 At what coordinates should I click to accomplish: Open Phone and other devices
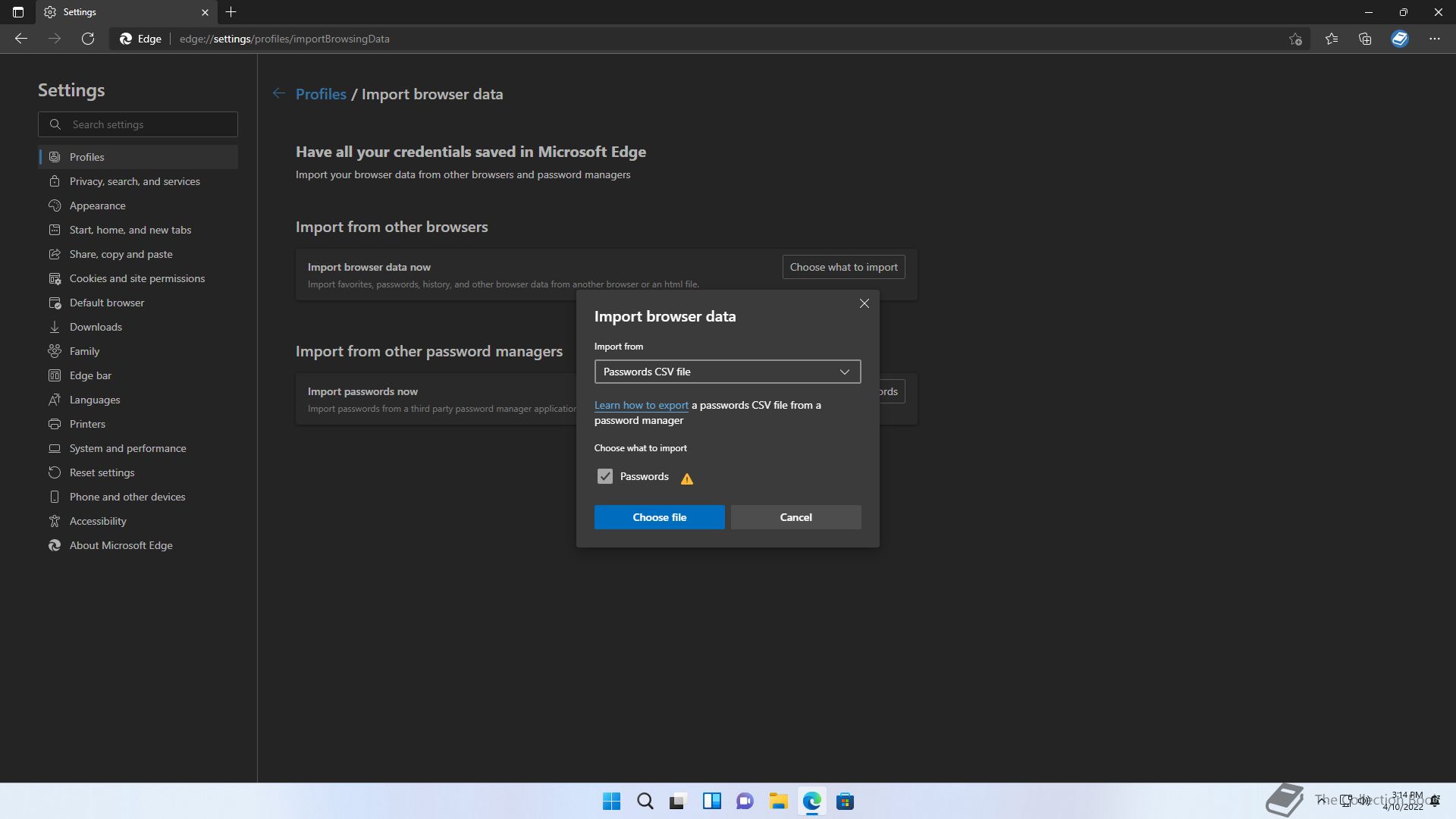click(x=138, y=497)
